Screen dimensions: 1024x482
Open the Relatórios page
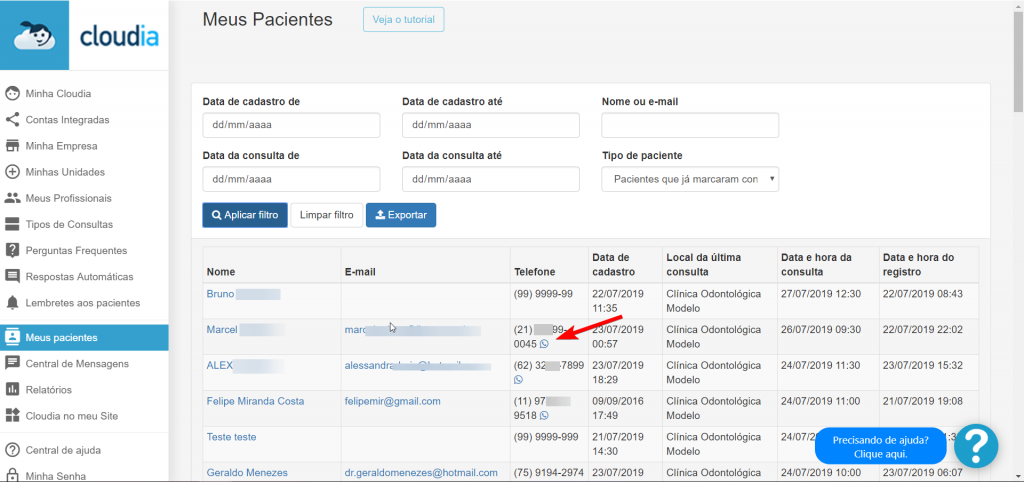click(48, 389)
